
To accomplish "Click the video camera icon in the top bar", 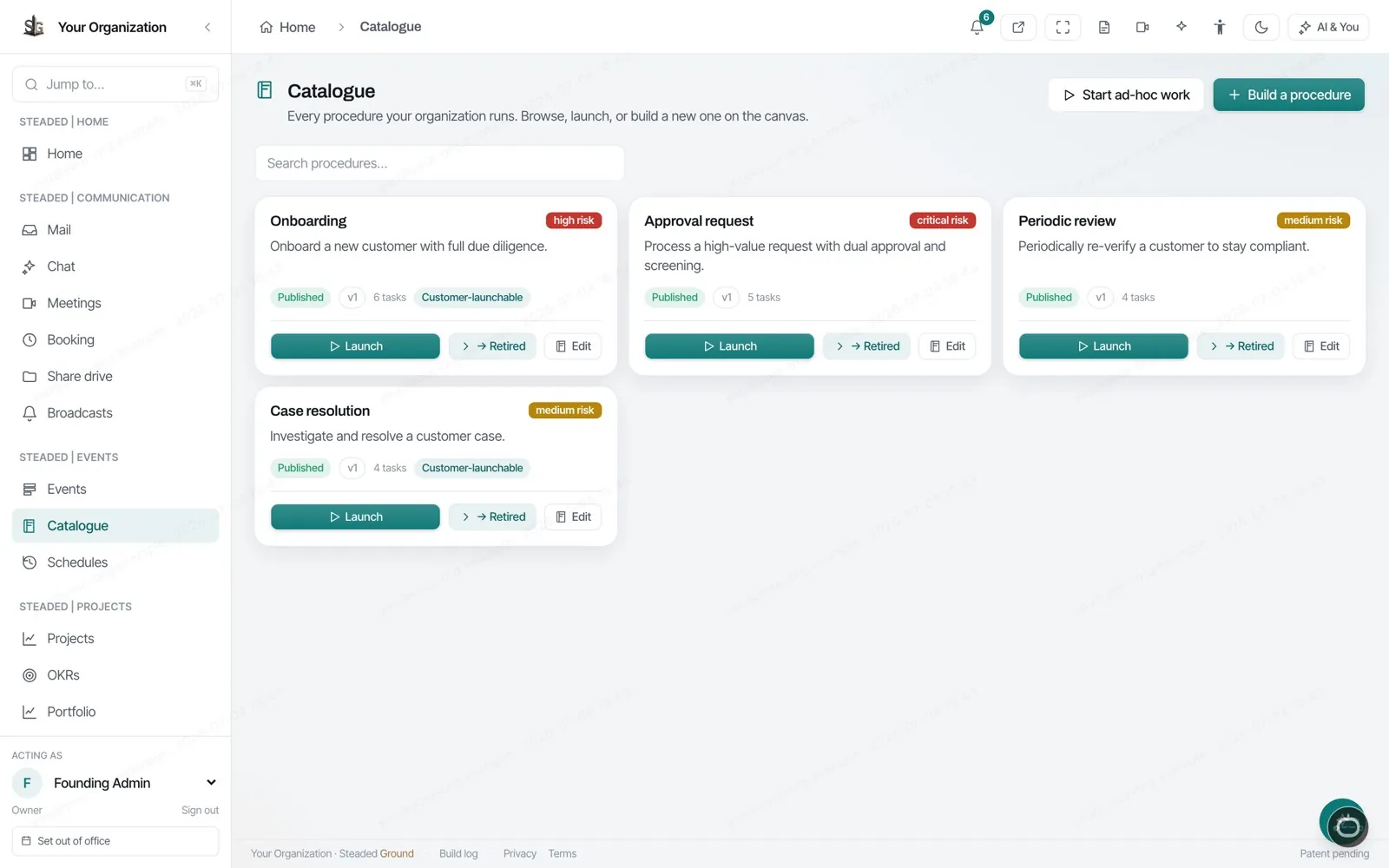I will (1142, 27).
